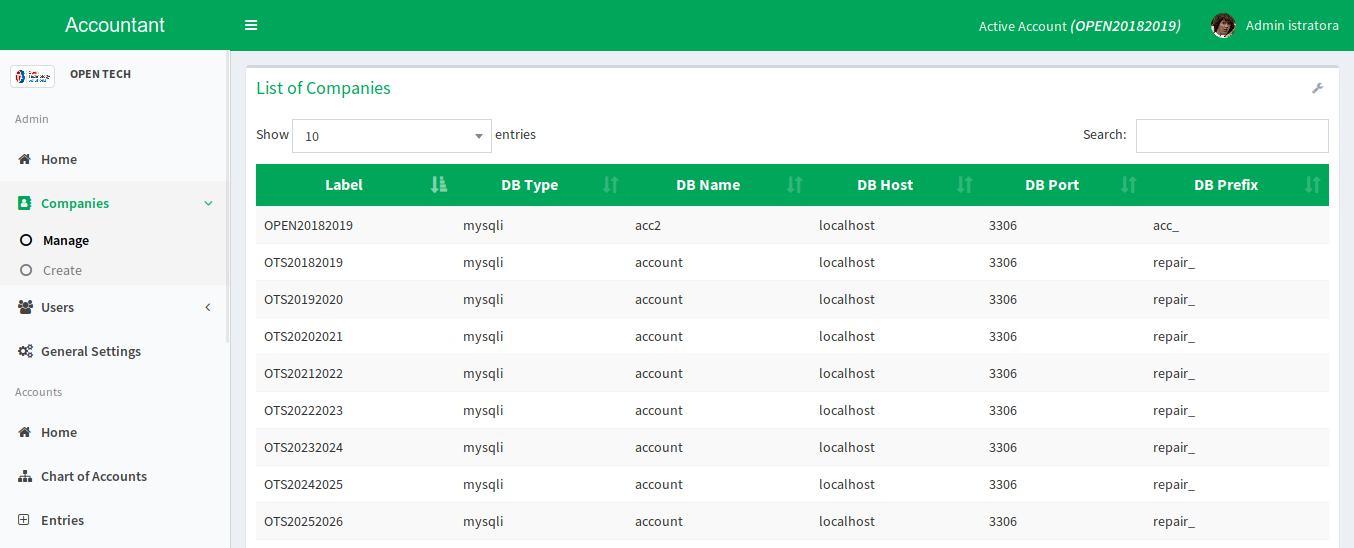Click the Create circle bullet icon
The image size is (1354, 548).
pos(26,270)
